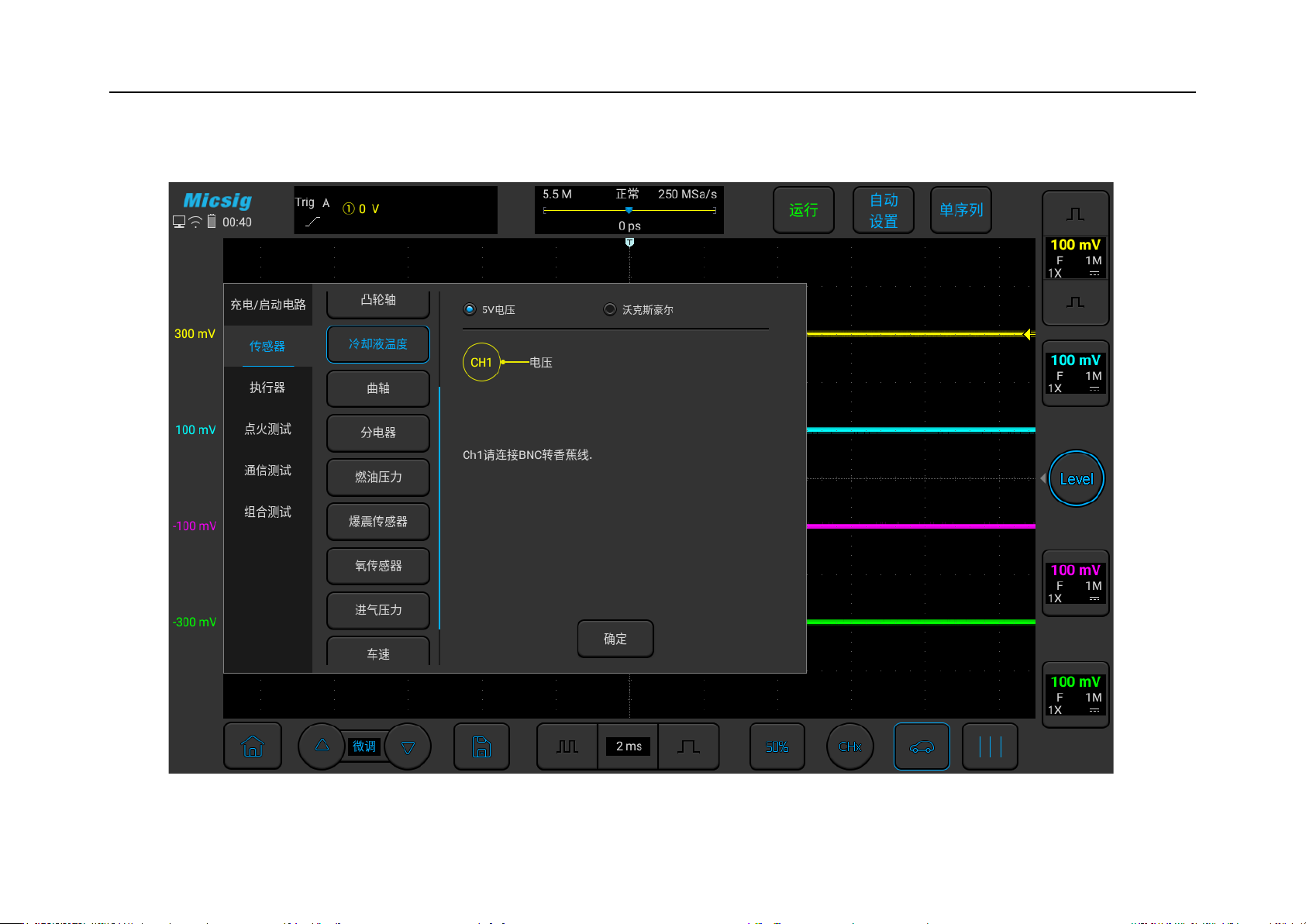Select the 5V电压 radio option

[490, 309]
